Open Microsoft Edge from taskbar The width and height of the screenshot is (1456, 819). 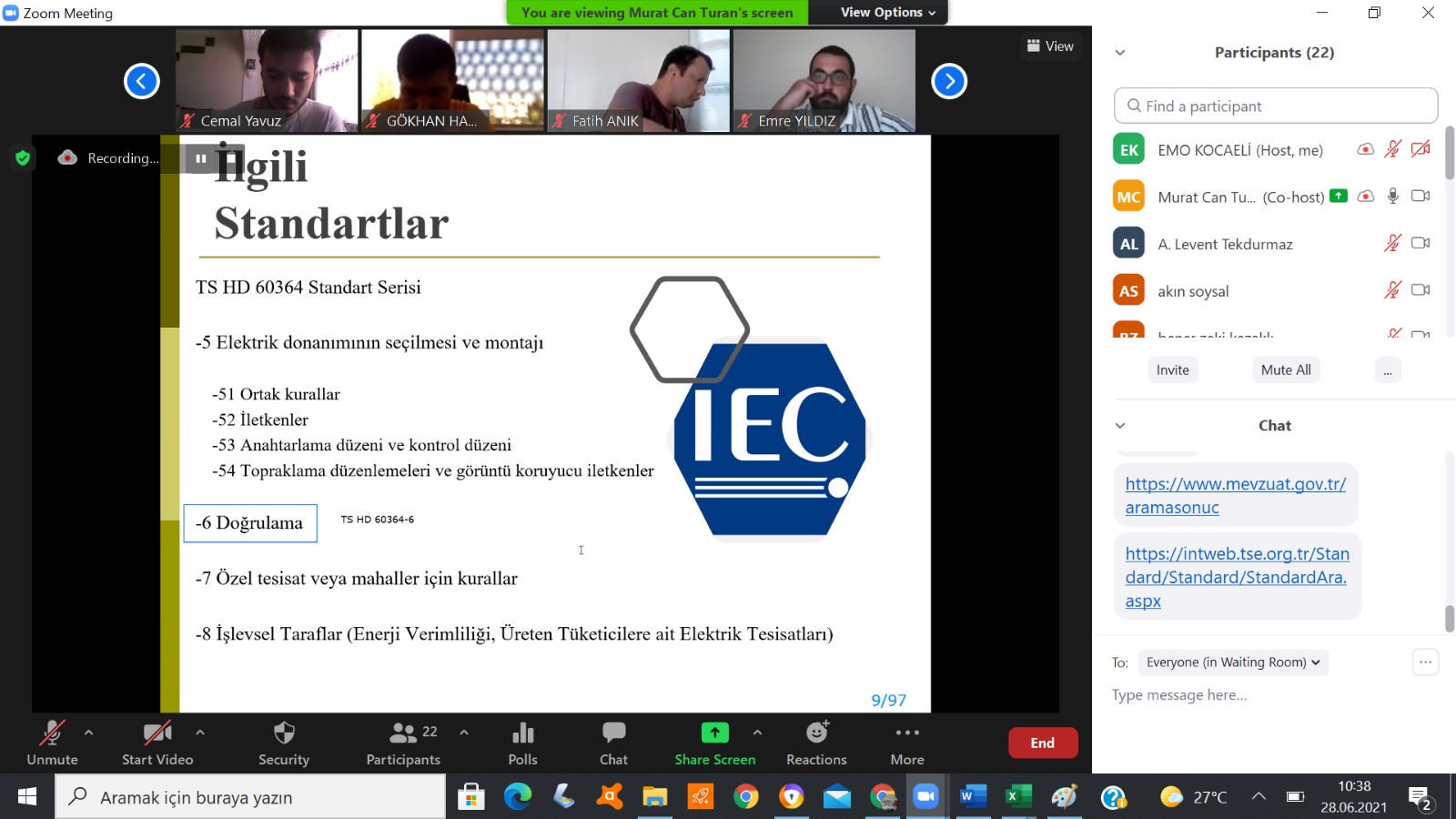(518, 797)
